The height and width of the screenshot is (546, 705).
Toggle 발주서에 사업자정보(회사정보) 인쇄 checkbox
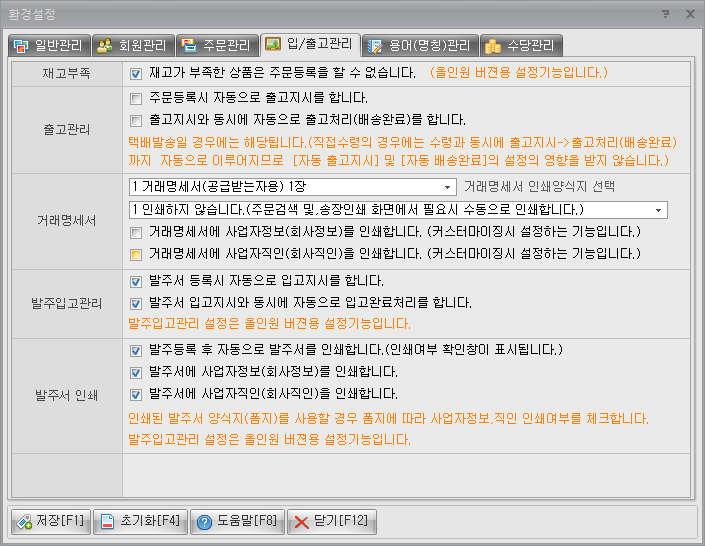[x=135, y=372]
